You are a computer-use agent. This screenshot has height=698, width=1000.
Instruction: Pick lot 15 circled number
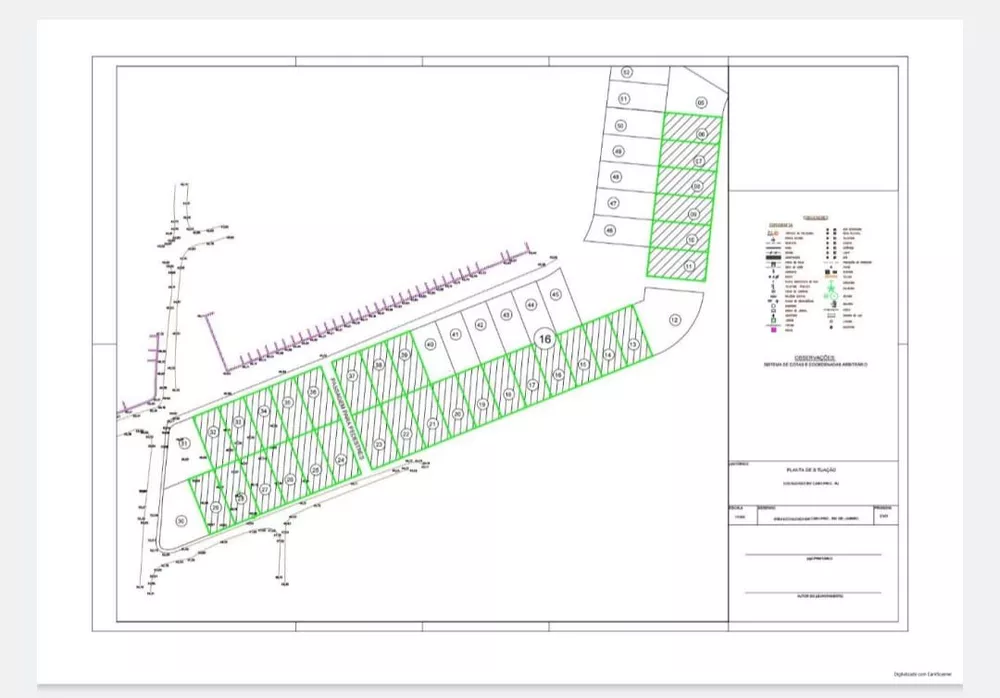pyautogui.click(x=583, y=364)
